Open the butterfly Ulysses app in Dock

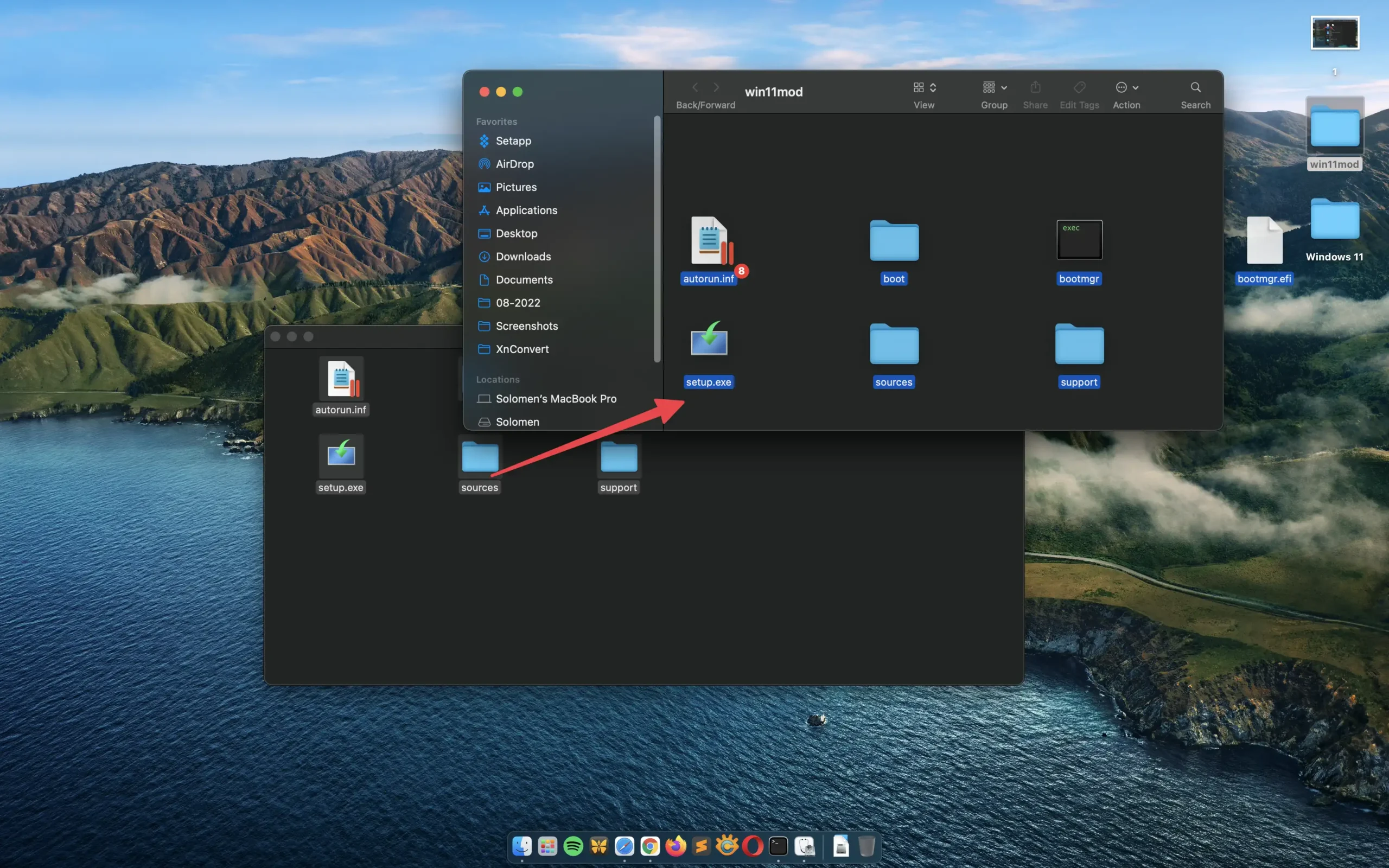[598, 846]
